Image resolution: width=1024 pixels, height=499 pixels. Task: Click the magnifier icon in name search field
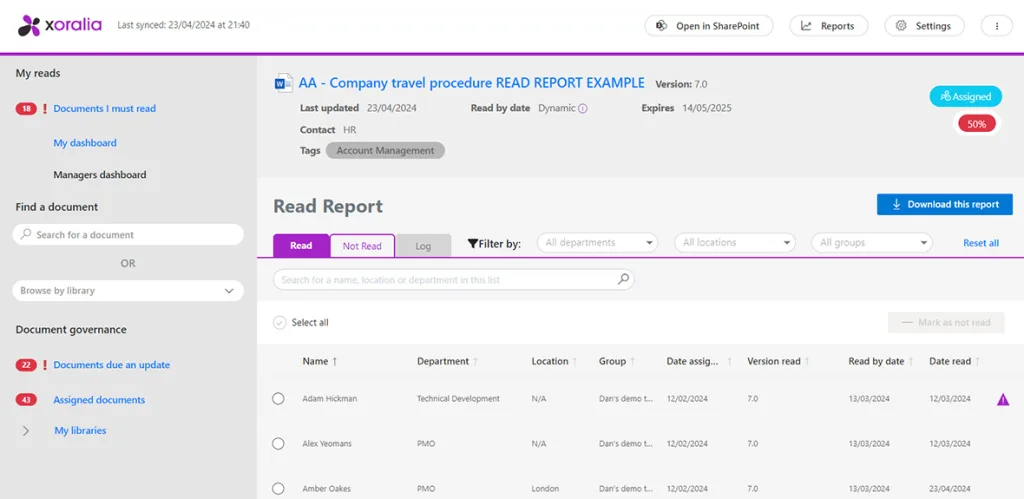coord(623,280)
